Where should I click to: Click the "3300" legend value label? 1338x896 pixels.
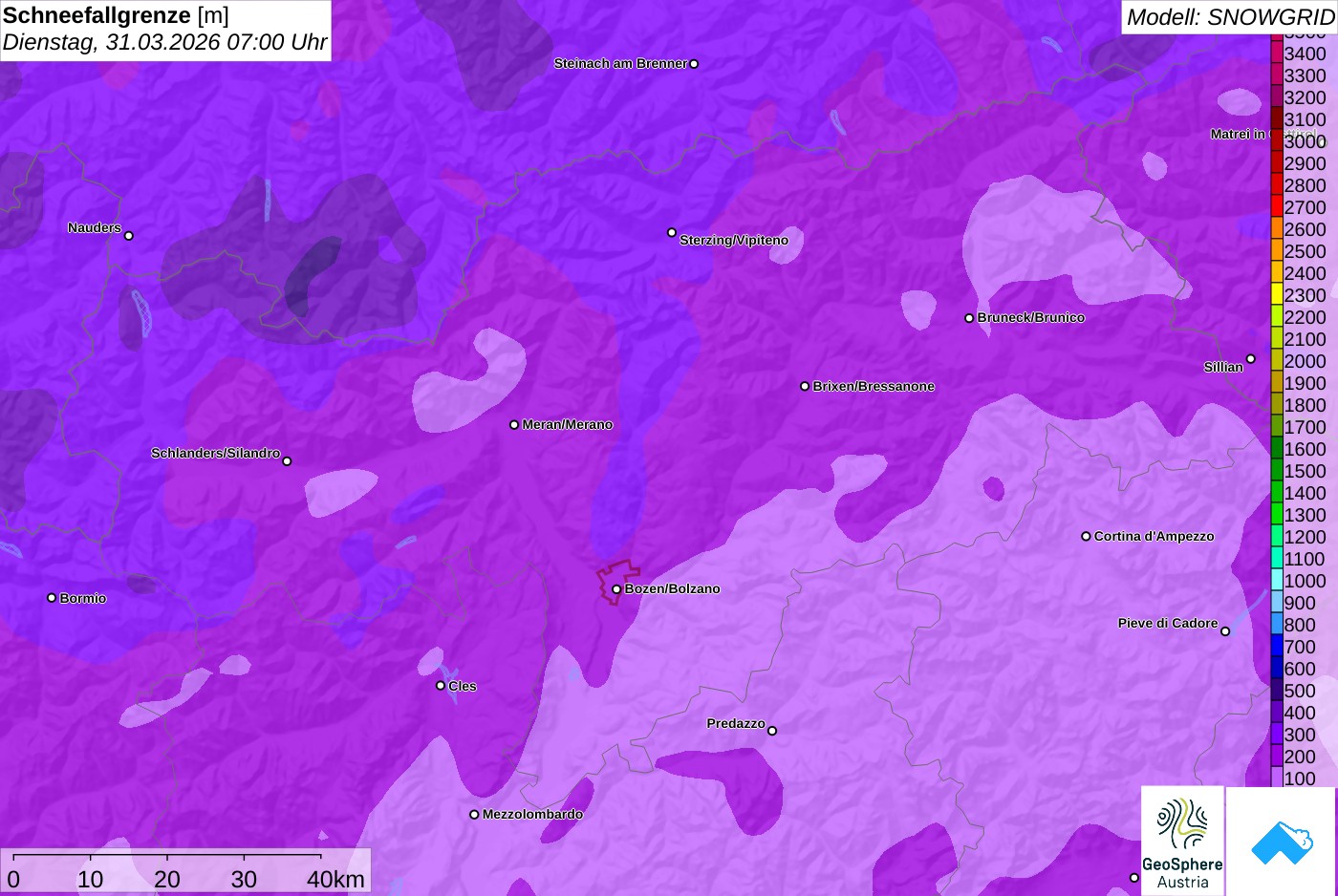1305,75
